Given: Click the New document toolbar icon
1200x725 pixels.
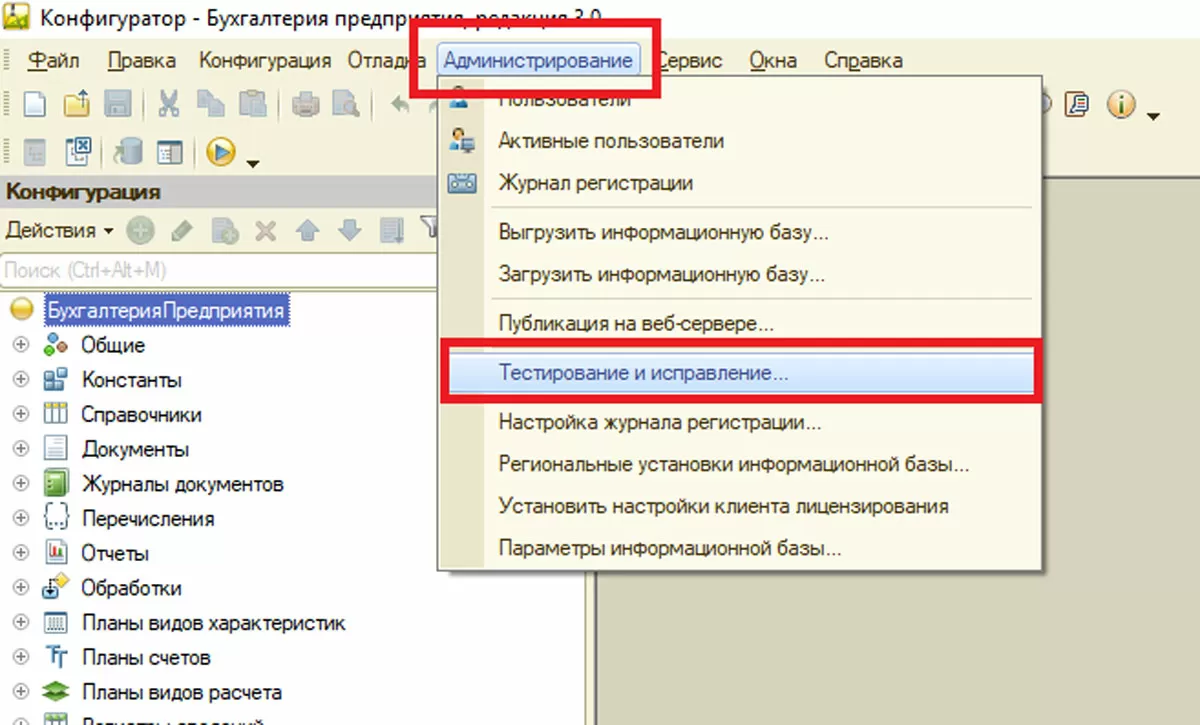Looking at the screenshot, I should pos(35,104).
